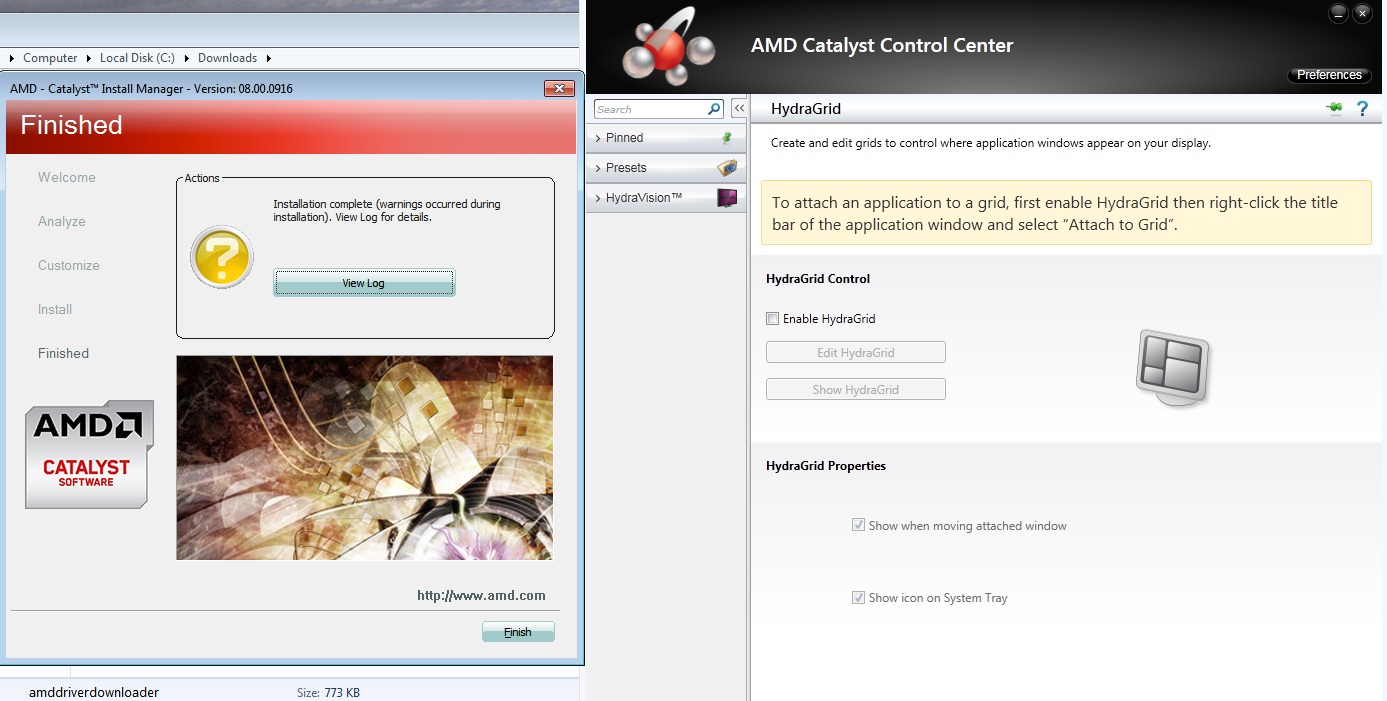Click the yellow question mark warning icon
This screenshot has width=1387, height=701.
pos(222,257)
